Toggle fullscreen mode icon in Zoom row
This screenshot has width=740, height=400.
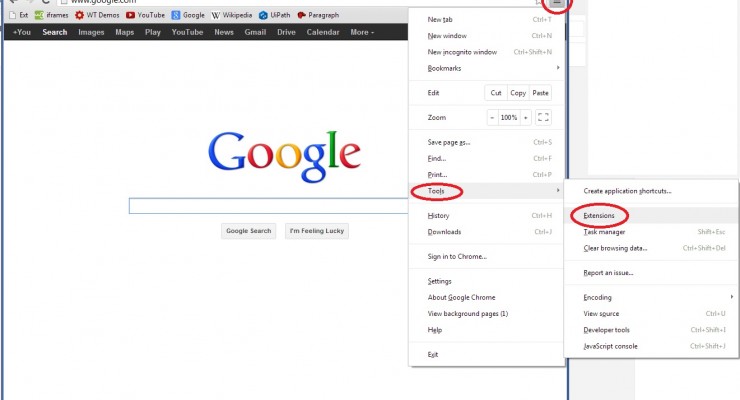543,117
